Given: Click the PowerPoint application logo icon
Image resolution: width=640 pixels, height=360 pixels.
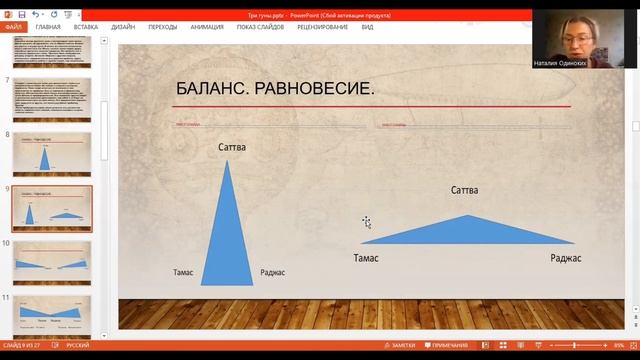Looking at the screenshot, I should coord(8,15).
